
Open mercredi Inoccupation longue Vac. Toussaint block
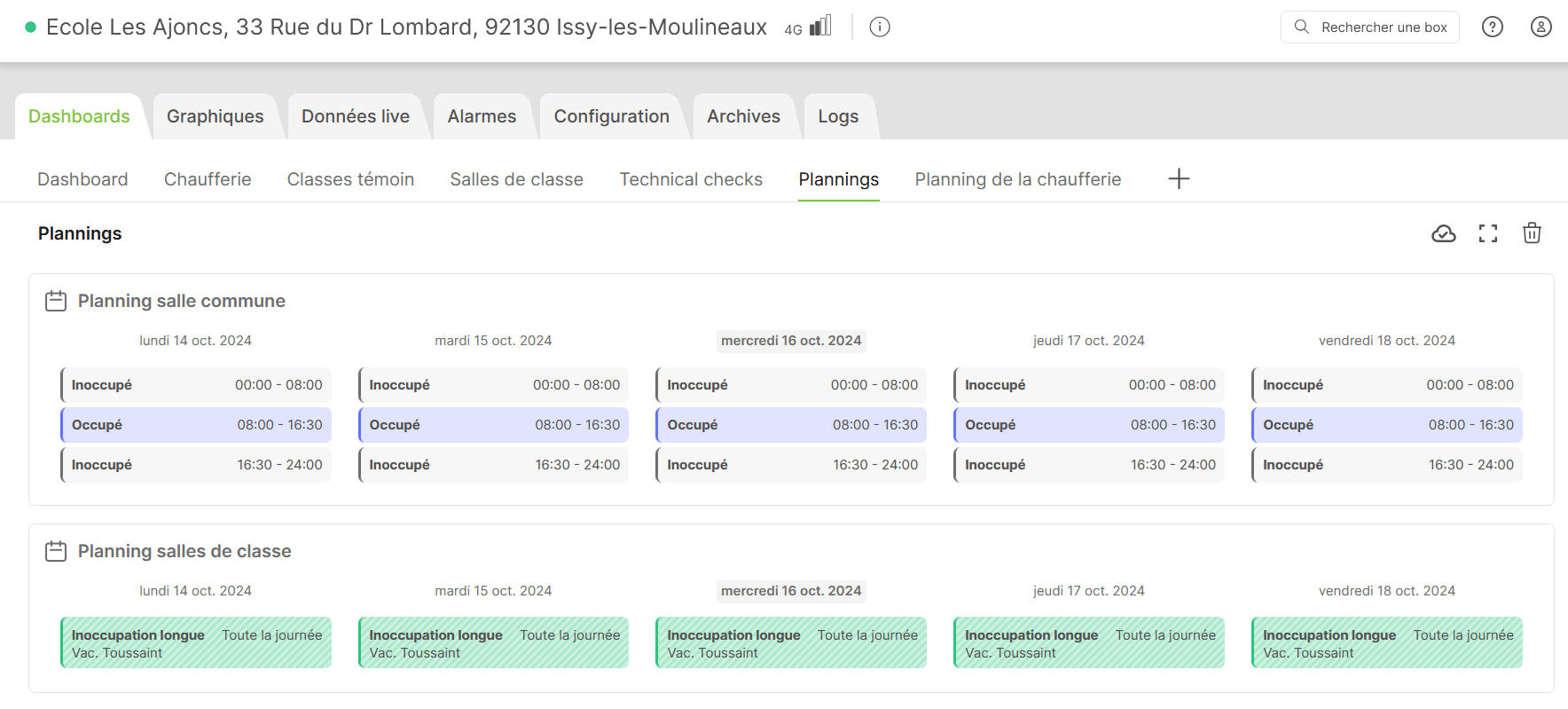(791, 642)
